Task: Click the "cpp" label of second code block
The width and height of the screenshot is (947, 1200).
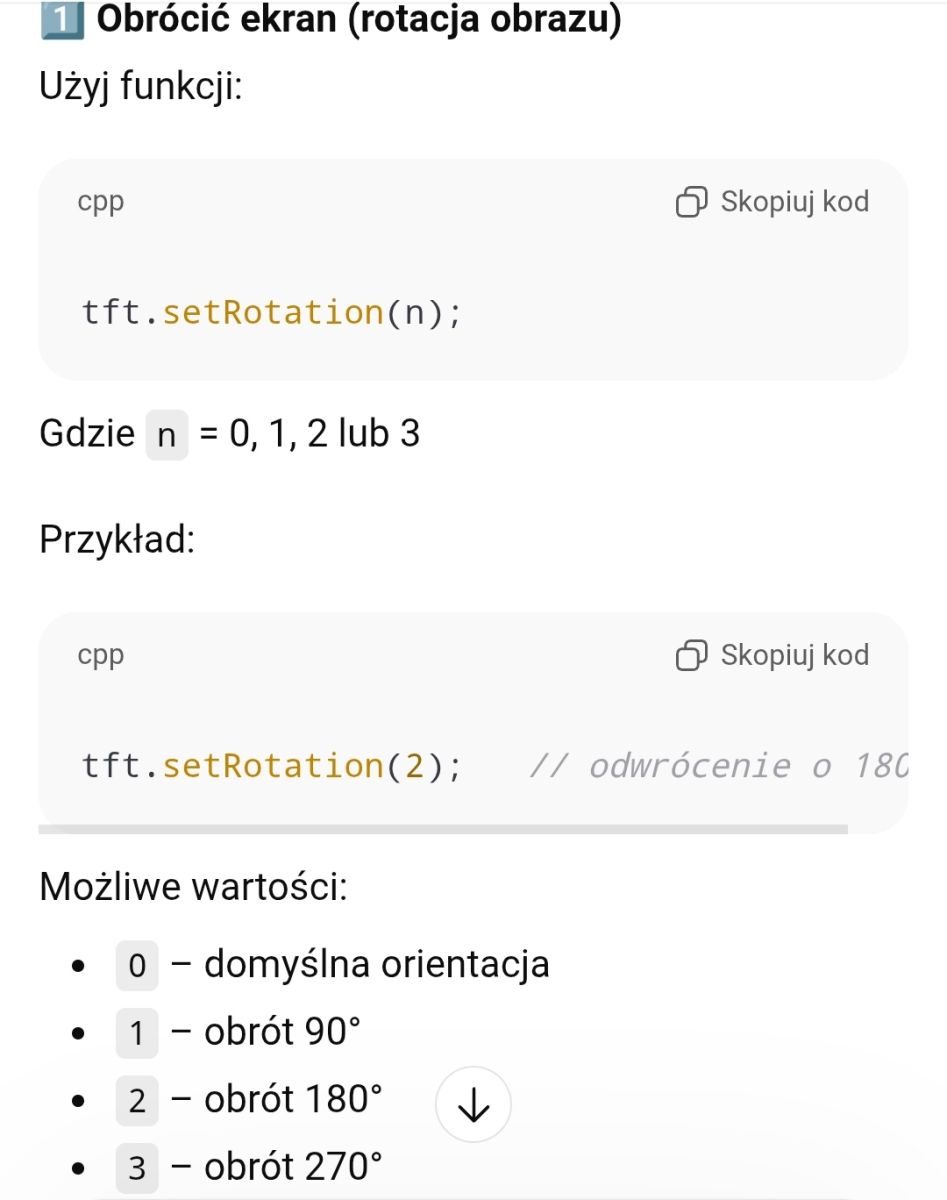Action: [x=101, y=655]
